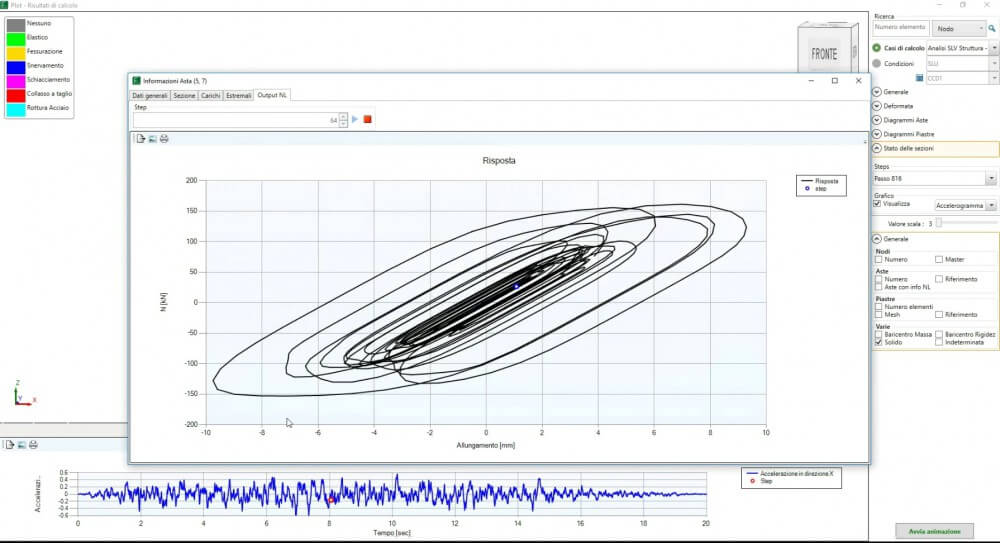Click the blue Snervamento legend swatch
The height and width of the screenshot is (543, 1000).
(x=16, y=66)
